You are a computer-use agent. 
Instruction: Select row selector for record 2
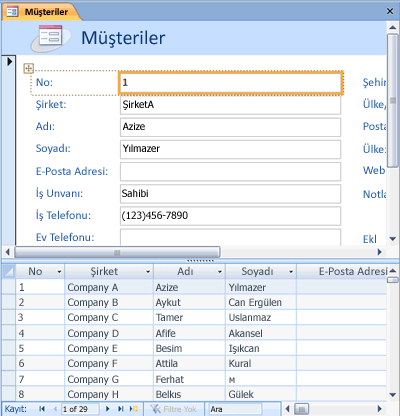[8, 302]
